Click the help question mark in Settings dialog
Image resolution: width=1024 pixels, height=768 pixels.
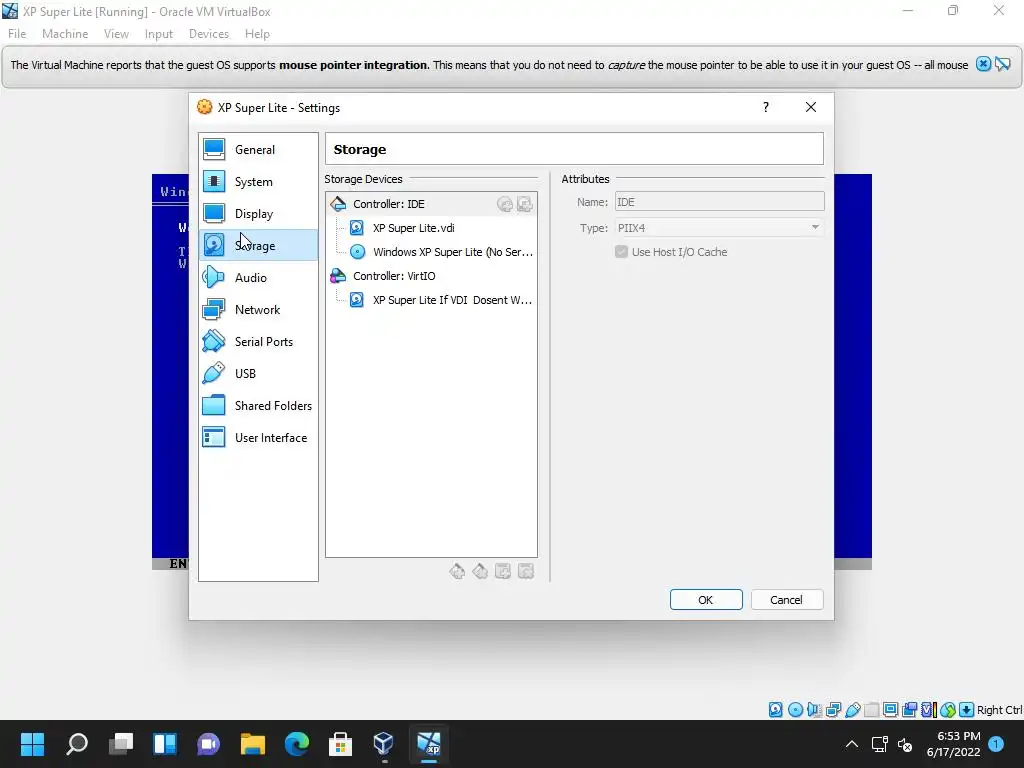click(765, 107)
